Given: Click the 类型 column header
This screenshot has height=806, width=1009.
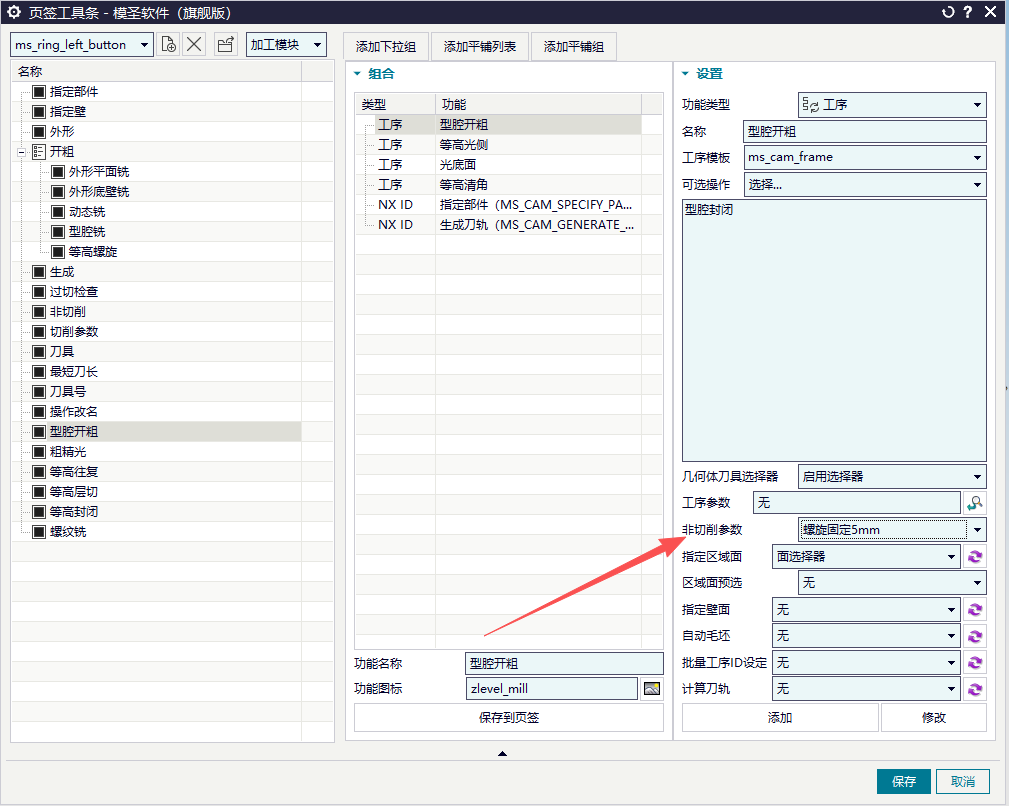Looking at the screenshot, I should pyautogui.click(x=395, y=104).
